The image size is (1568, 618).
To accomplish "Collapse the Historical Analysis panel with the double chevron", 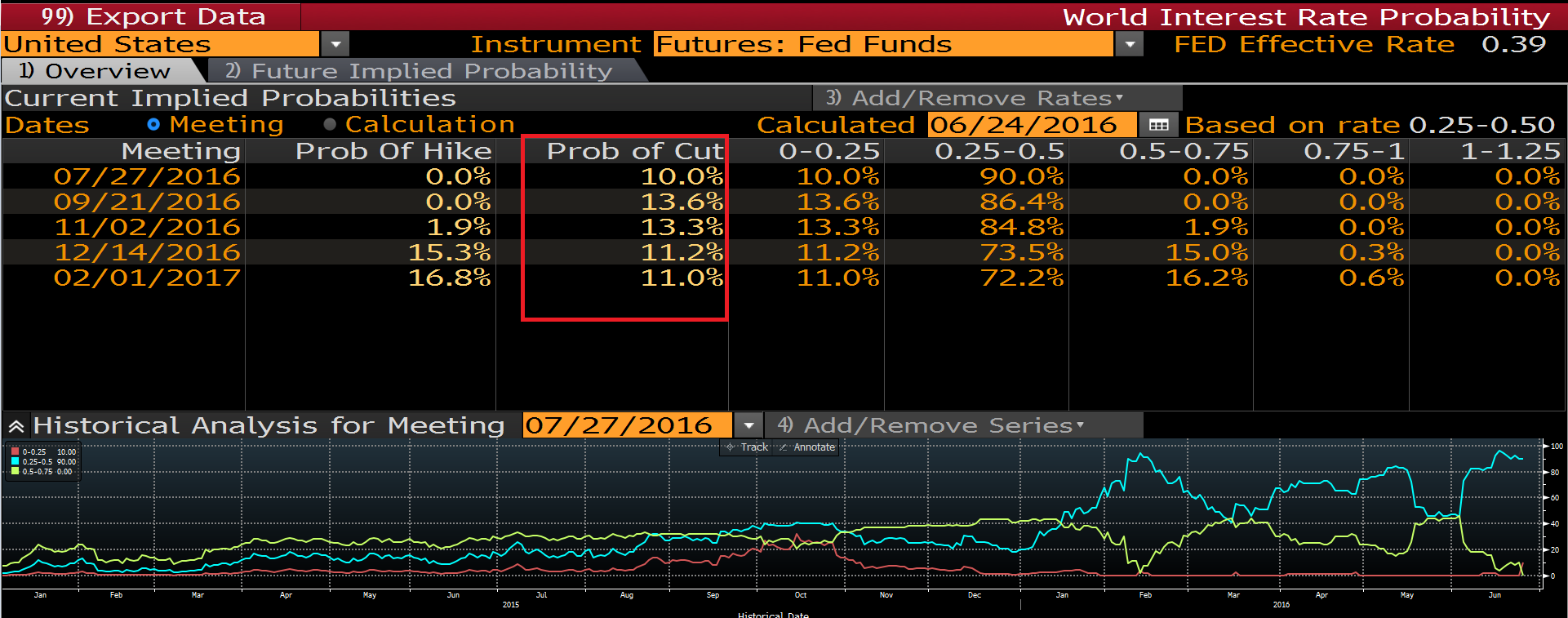I will [16, 426].
